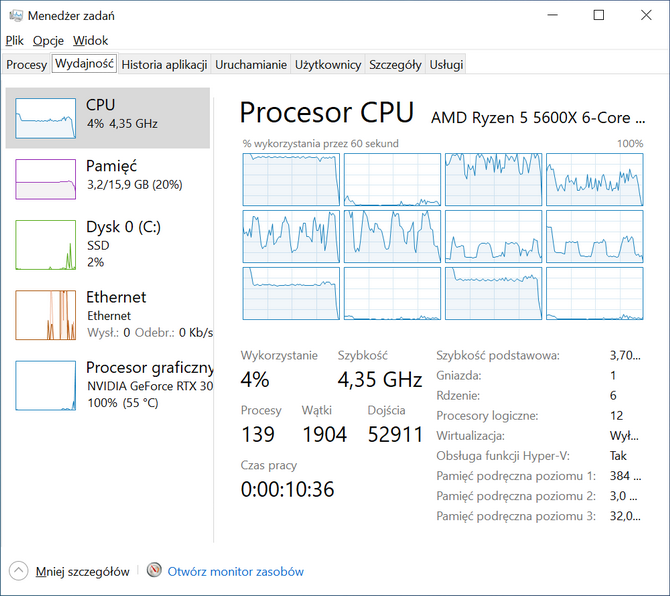Click the Ethernet Wysł.: 0 Odebr.: 0 Kb/s line
The height and width of the screenshot is (596, 670).
pyautogui.click(x=150, y=332)
